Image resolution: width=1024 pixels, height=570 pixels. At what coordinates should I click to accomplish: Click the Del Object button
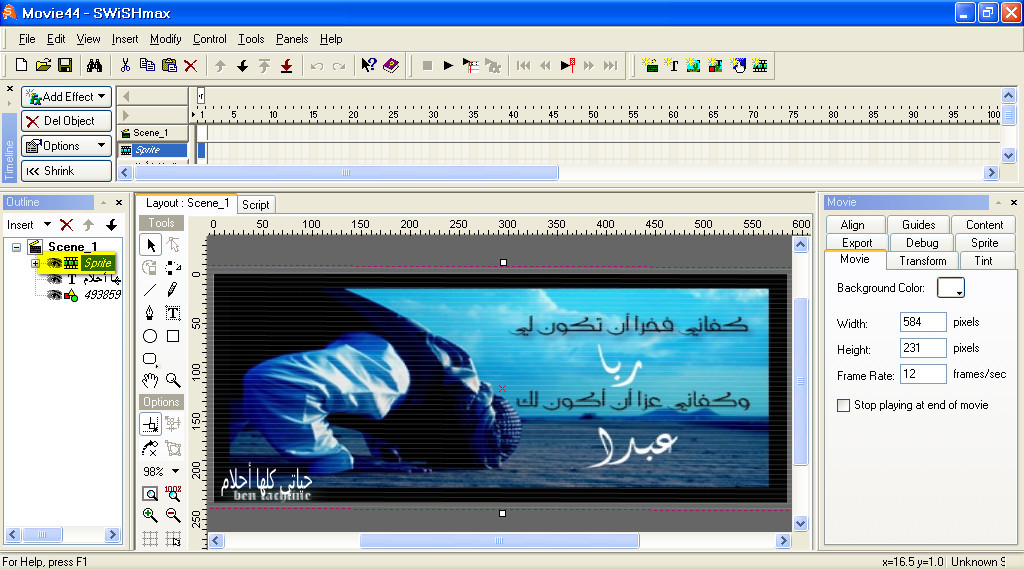(66, 121)
